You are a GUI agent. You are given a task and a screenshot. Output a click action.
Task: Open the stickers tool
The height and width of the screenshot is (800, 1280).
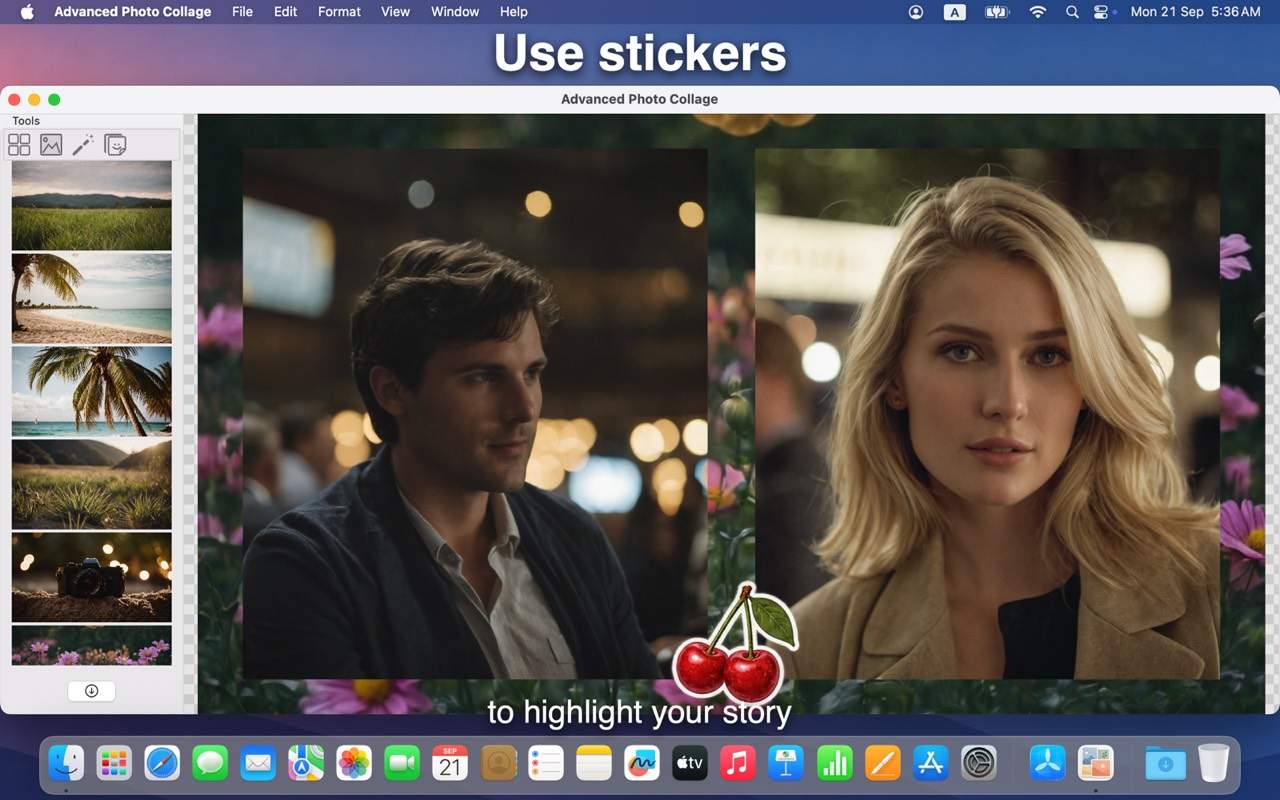115,145
